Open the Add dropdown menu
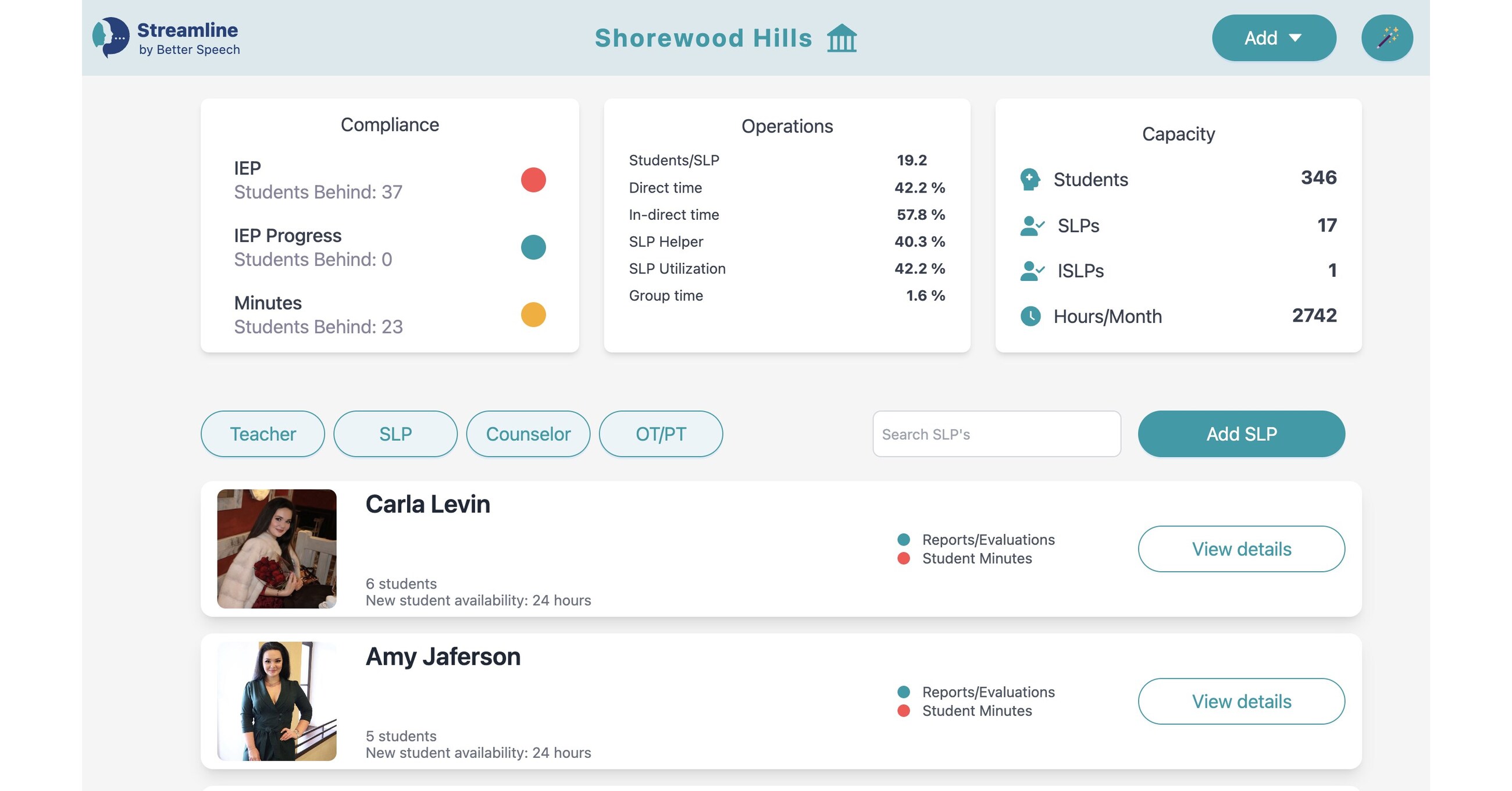The width and height of the screenshot is (1512, 791). click(1274, 37)
